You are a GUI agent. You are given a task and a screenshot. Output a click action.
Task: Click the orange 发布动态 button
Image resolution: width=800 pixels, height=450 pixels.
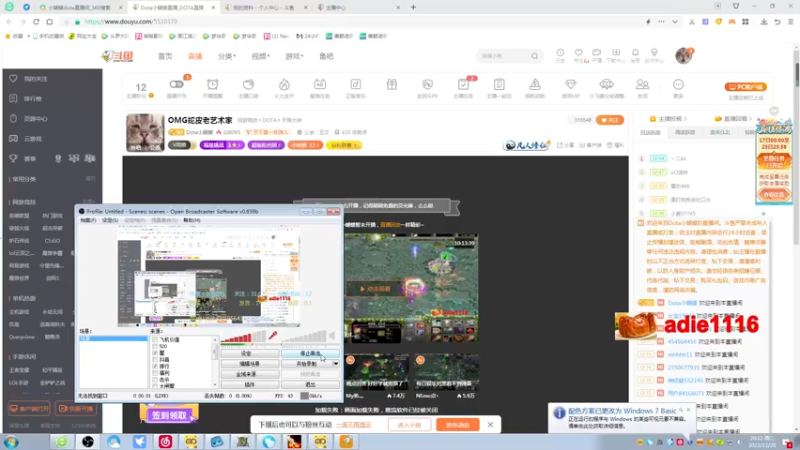click(x=458, y=424)
